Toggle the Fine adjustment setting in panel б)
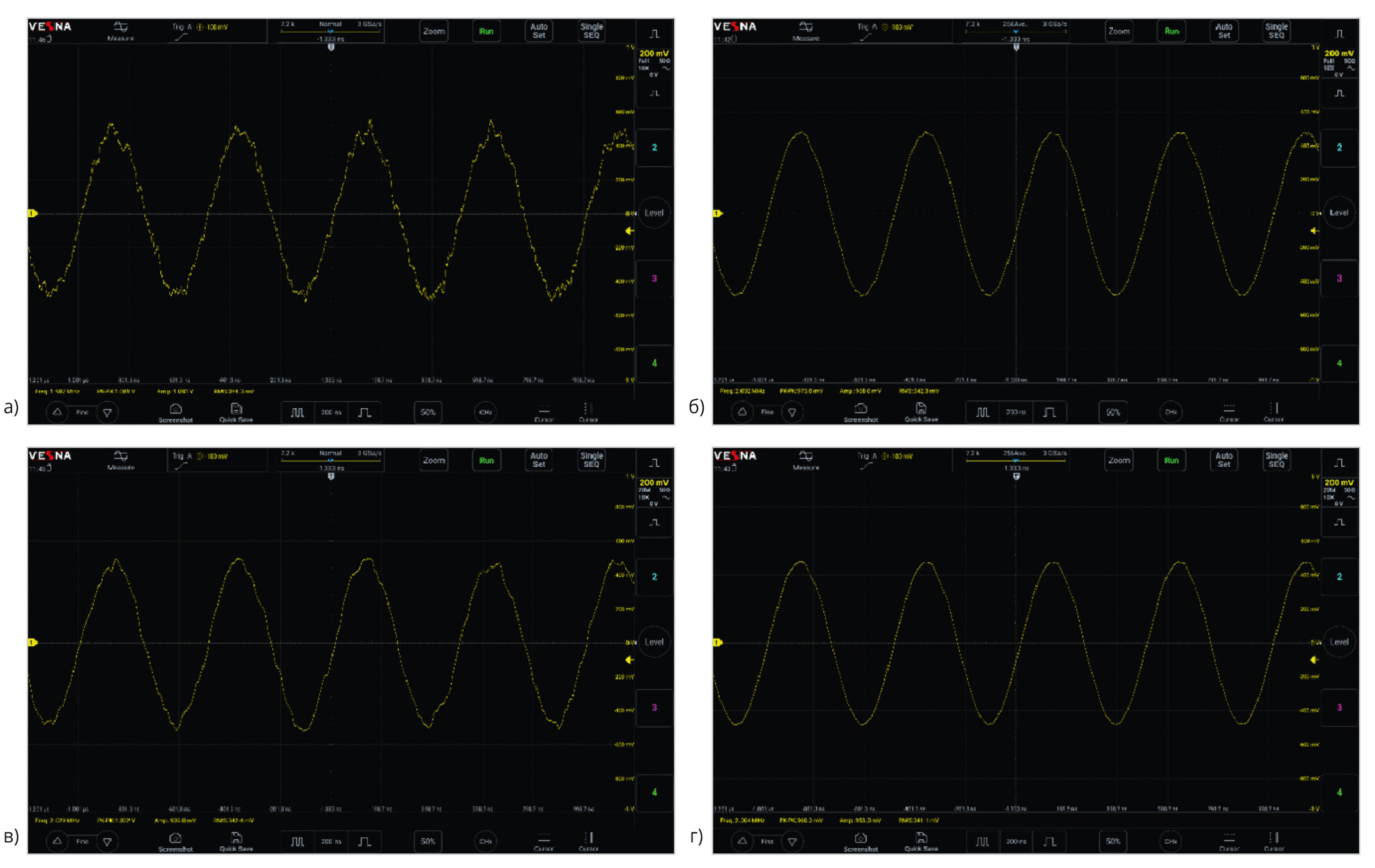Screen dimensions: 1375x868 [767, 413]
